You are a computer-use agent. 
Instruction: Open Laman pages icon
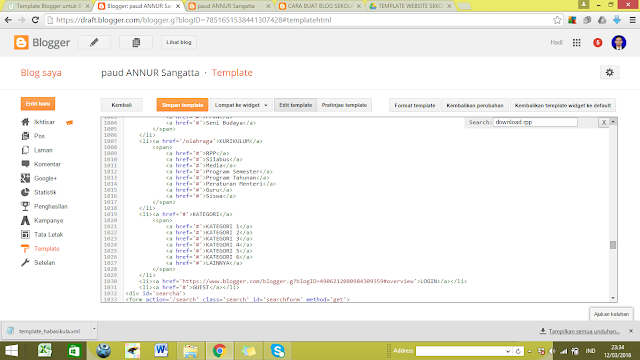tap(25, 150)
